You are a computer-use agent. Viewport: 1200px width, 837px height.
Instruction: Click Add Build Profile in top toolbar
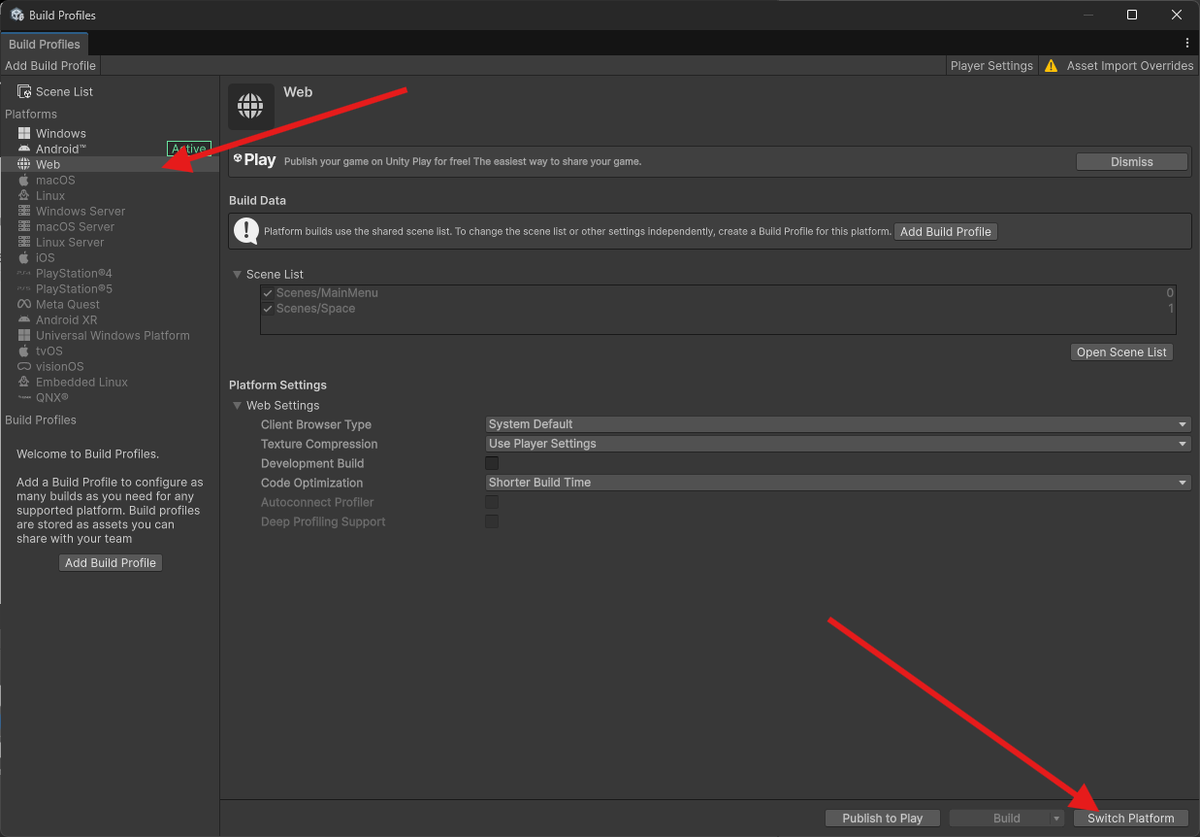pos(50,66)
